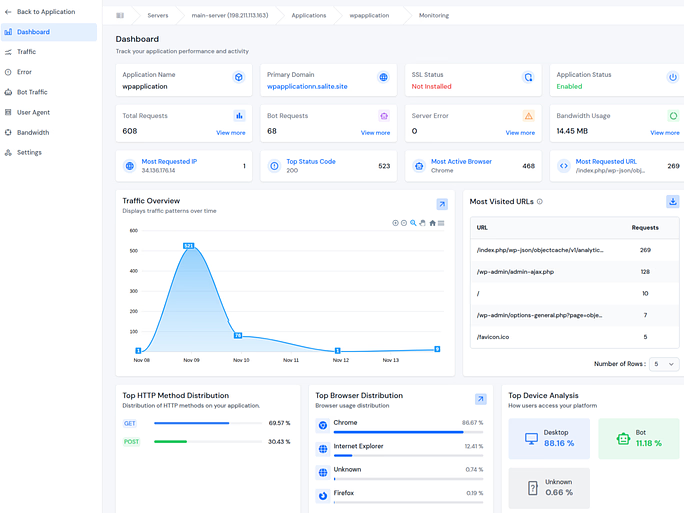The width and height of the screenshot is (684, 513).
Task: Open Bot Traffic in the sidebar
Action: click(32, 92)
